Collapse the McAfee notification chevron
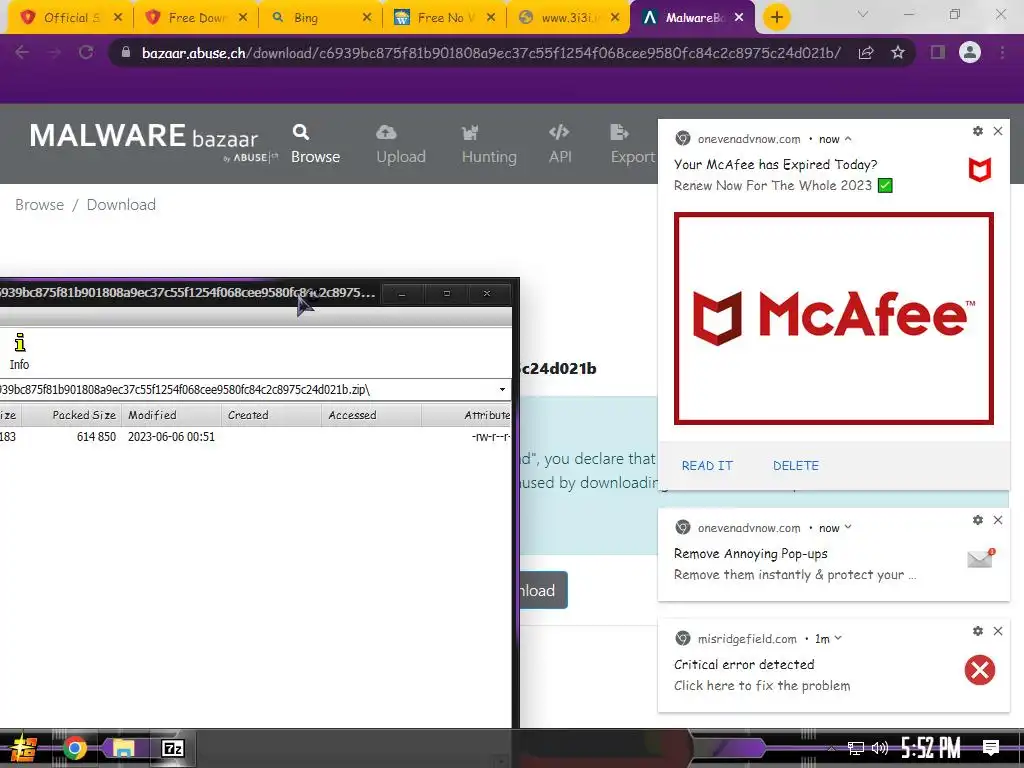 (x=848, y=139)
